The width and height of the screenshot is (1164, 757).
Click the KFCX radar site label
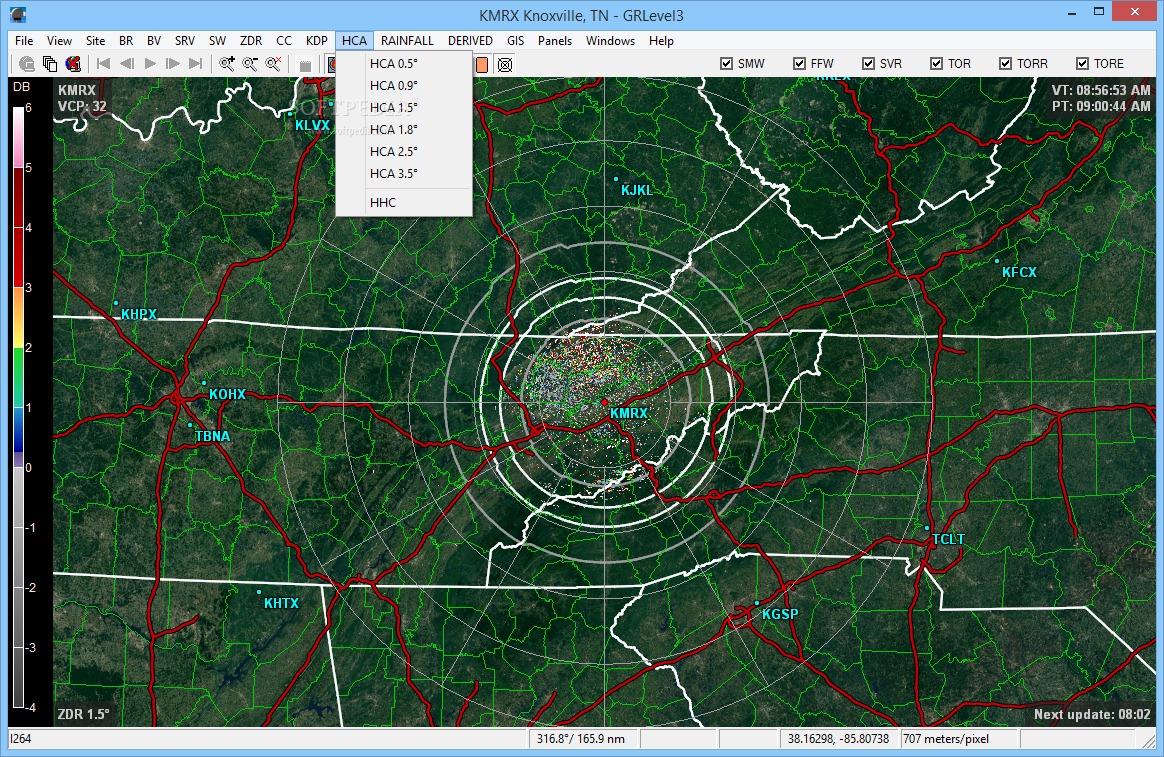1018,272
